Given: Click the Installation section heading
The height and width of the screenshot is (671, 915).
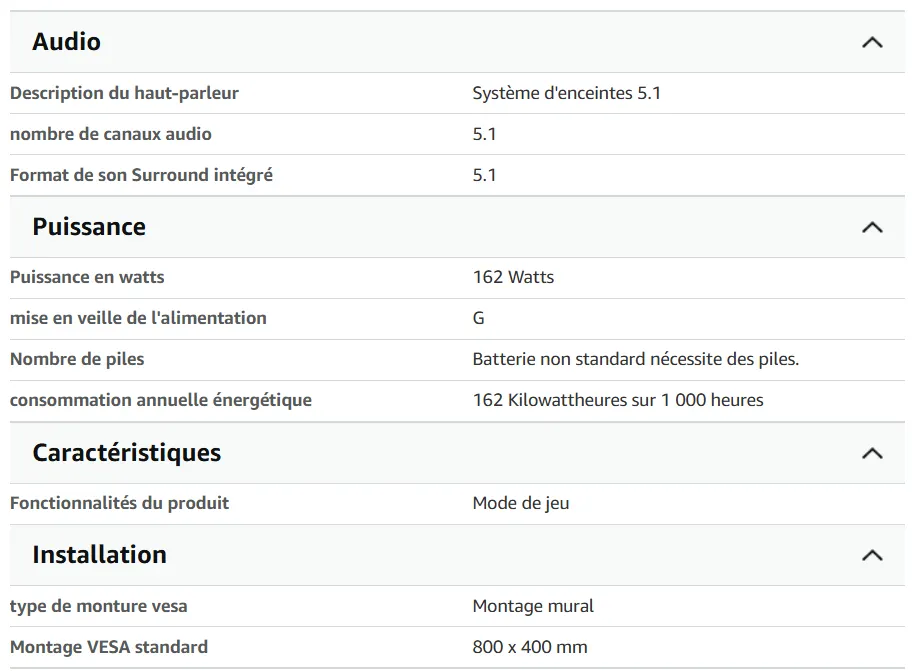Looking at the screenshot, I should tap(100, 555).
